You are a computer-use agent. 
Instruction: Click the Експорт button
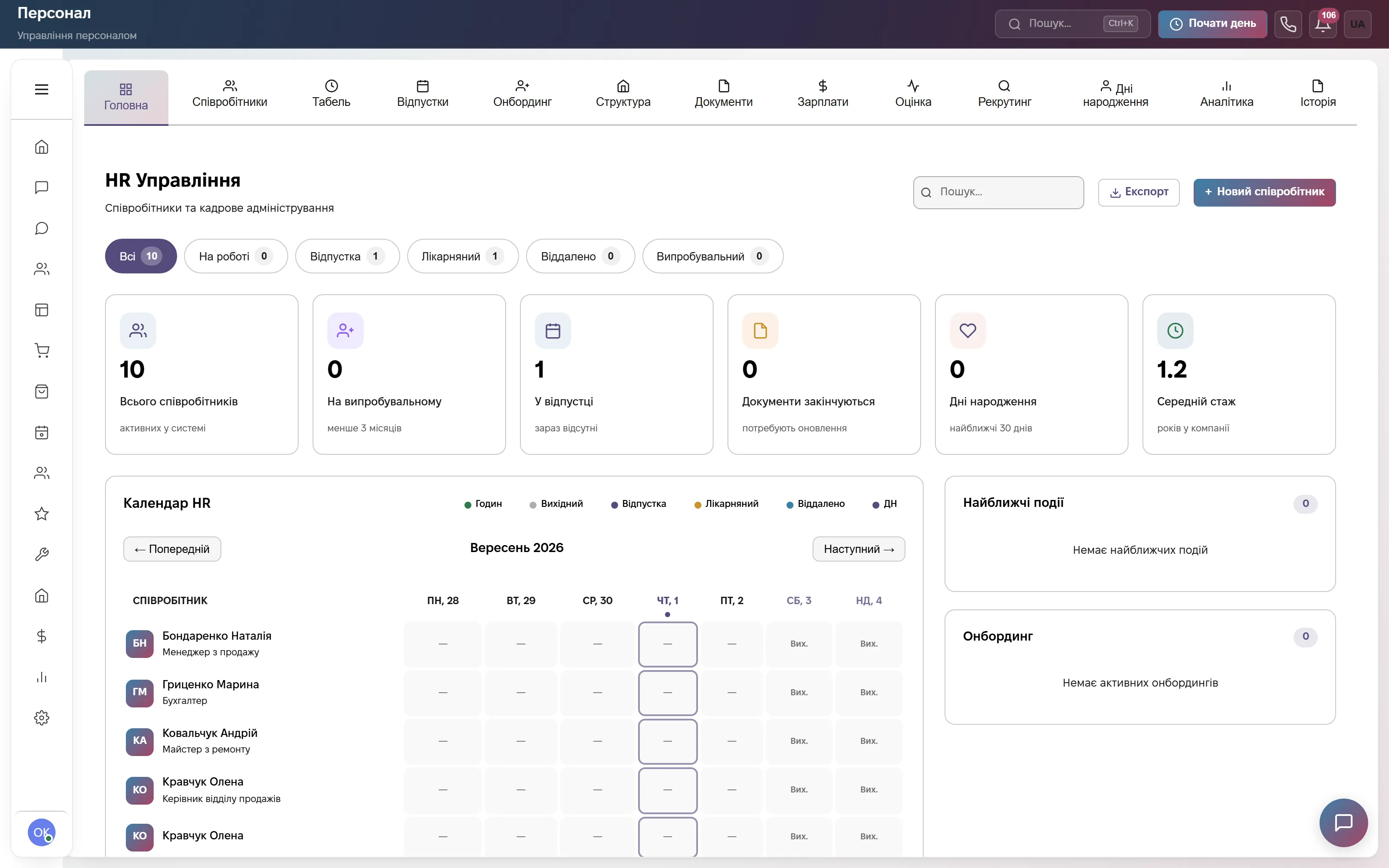(1139, 192)
